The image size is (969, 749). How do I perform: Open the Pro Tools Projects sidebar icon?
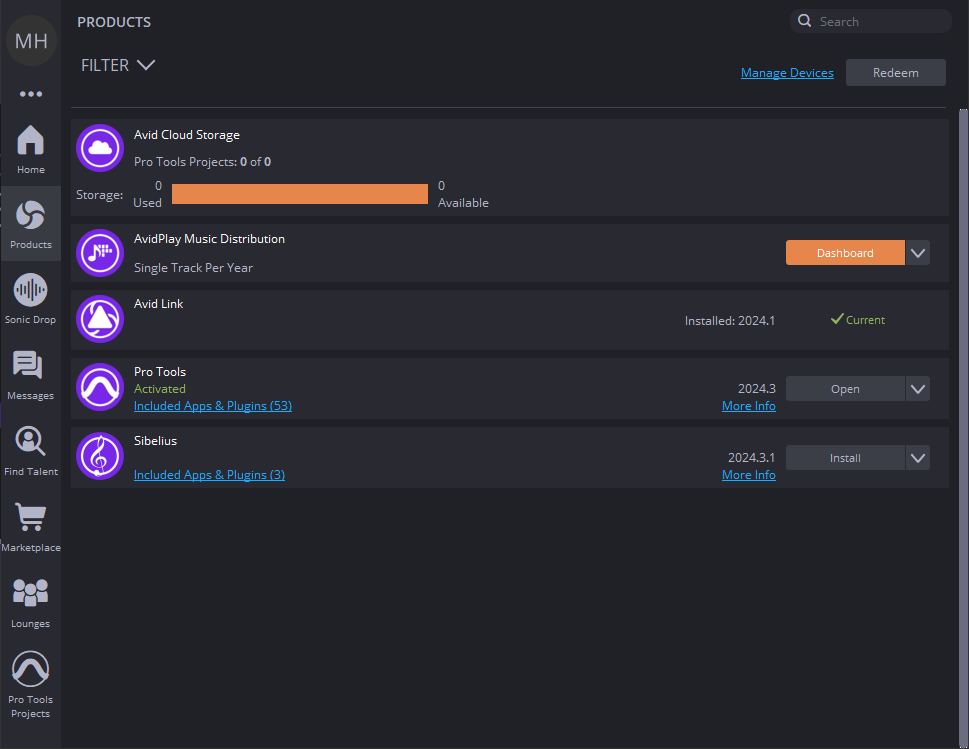point(30,669)
